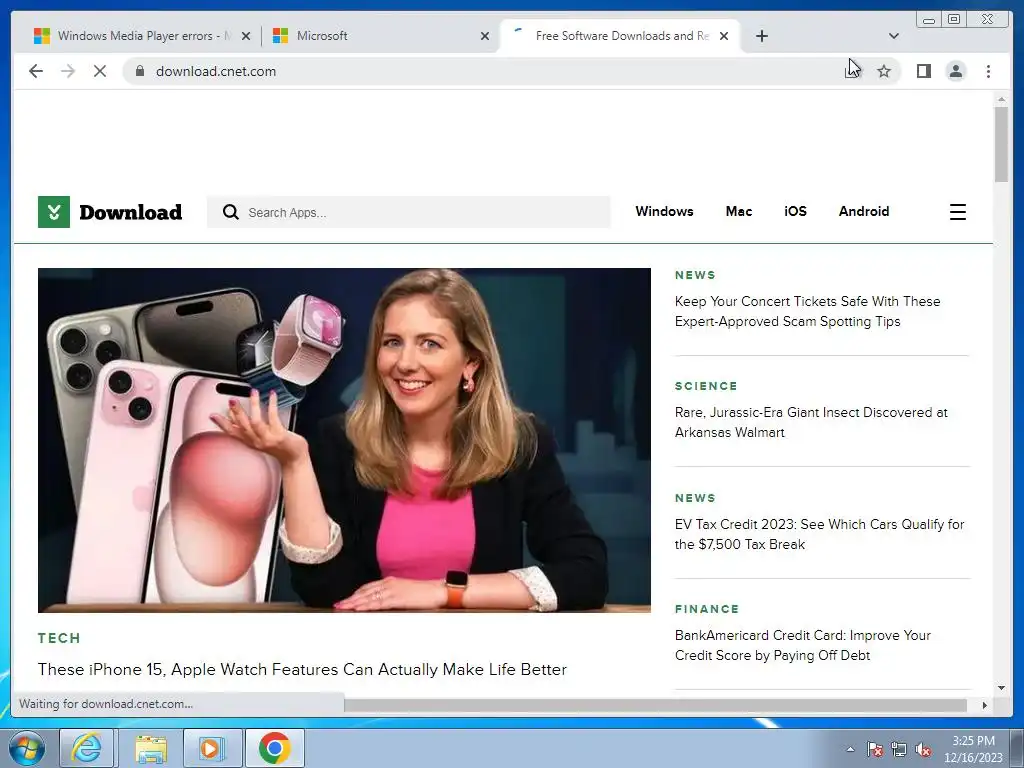This screenshot has width=1024, height=768.
Task: Open the Chrome profile avatar menu
Action: tap(955, 71)
